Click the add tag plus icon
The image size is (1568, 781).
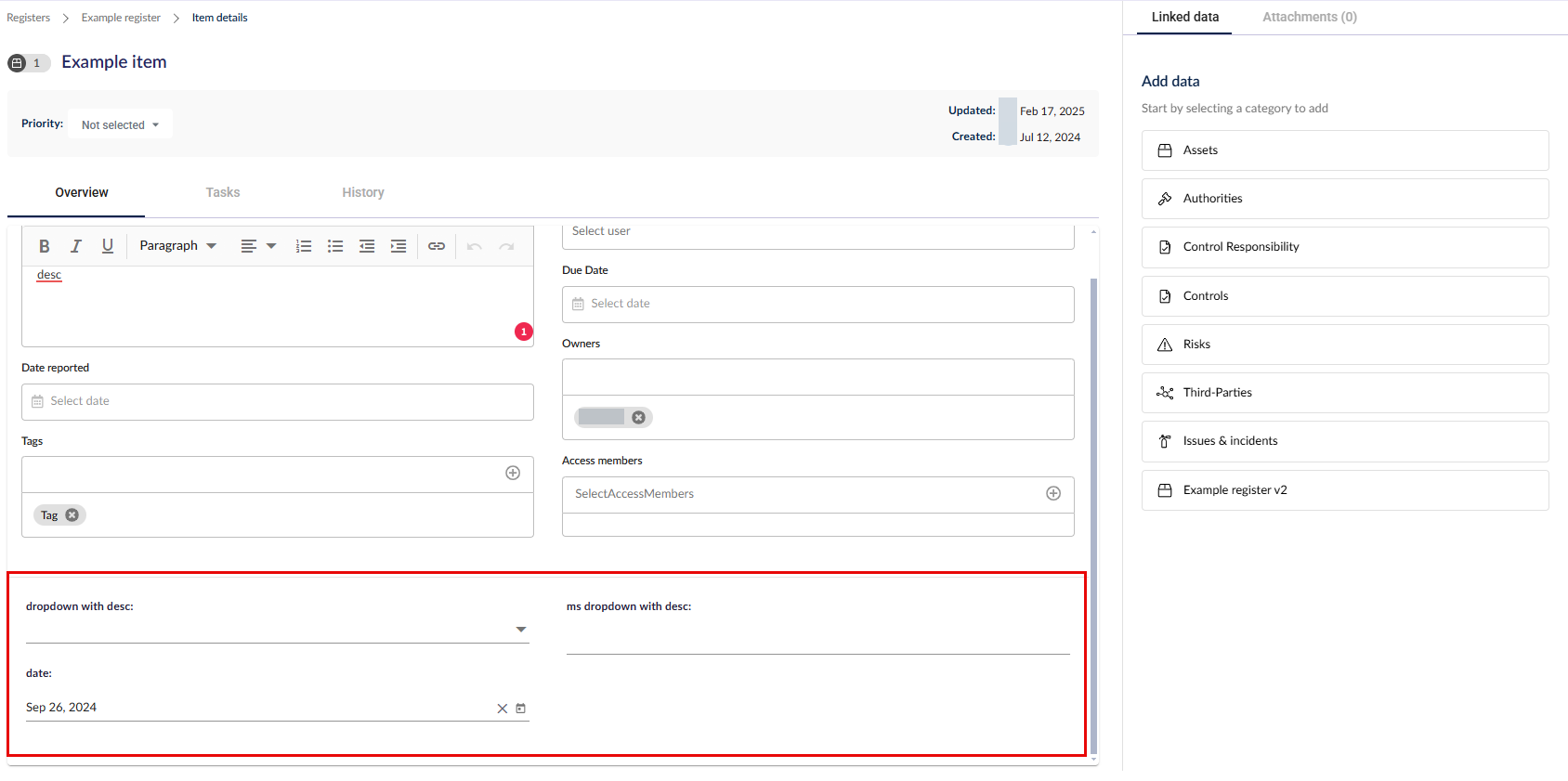[x=513, y=474]
